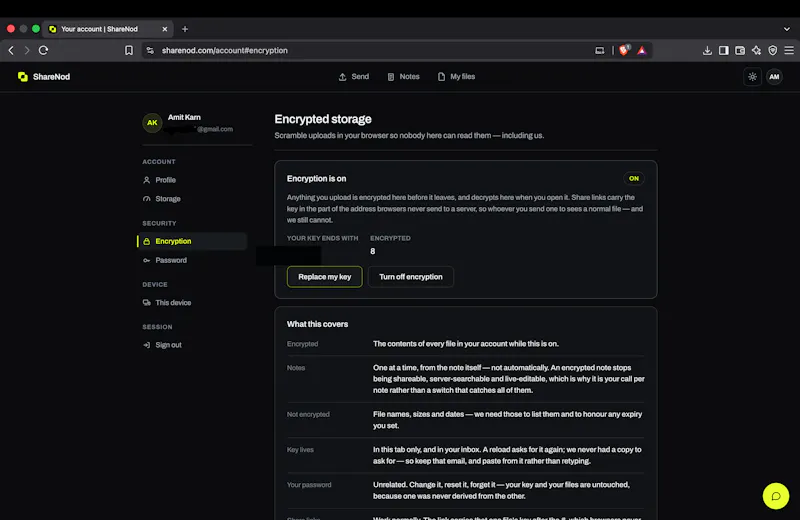Click the Key lives row label
Viewport: 800px width, 520px height.
(300, 450)
